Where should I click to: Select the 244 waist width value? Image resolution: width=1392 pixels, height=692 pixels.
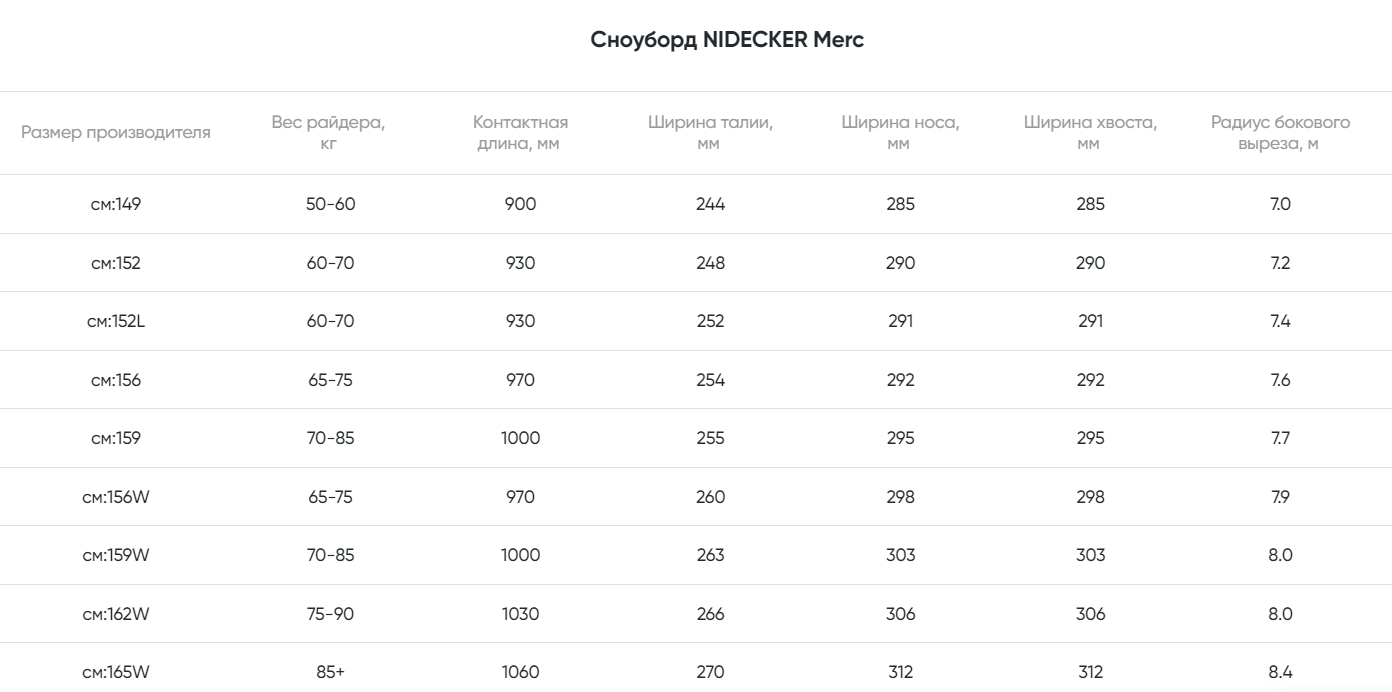pos(710,204)
